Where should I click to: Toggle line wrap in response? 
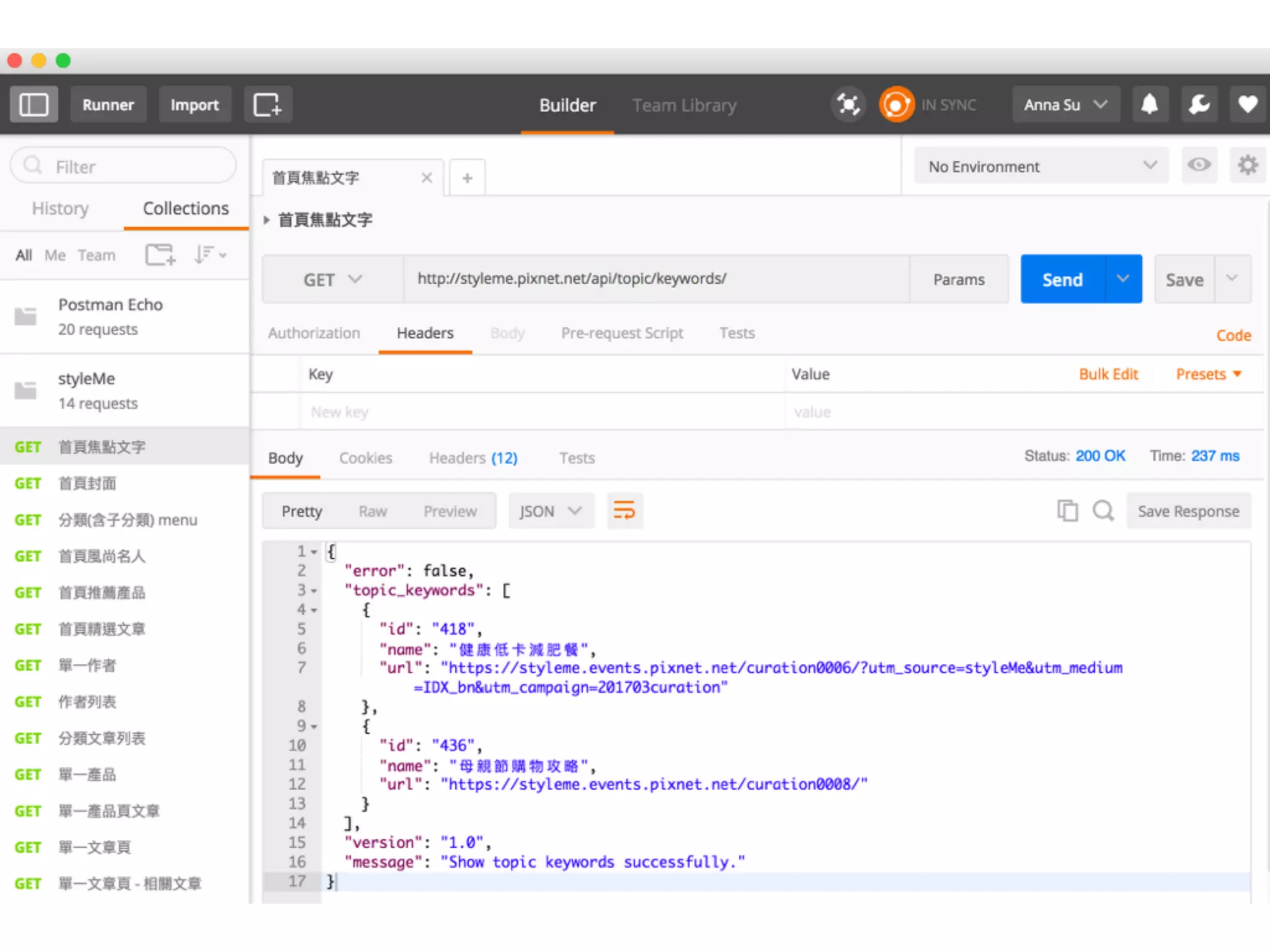(x=624, y=511)
